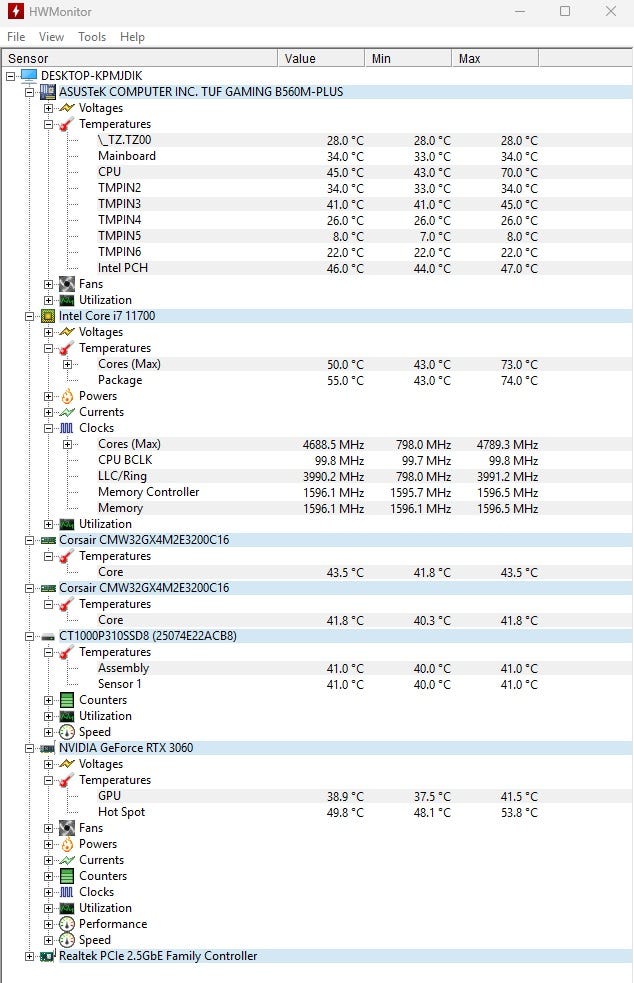Open the Tools menu

(92, 37)
